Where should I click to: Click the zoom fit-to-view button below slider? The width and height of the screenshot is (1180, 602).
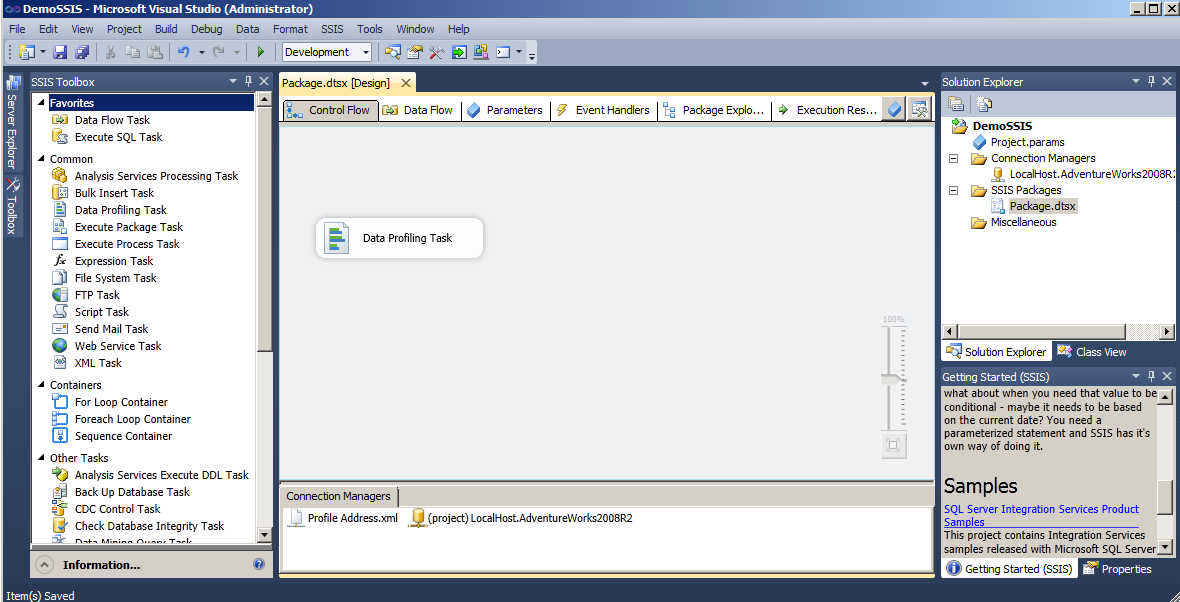pyautogui.click(x=893, y=445)
